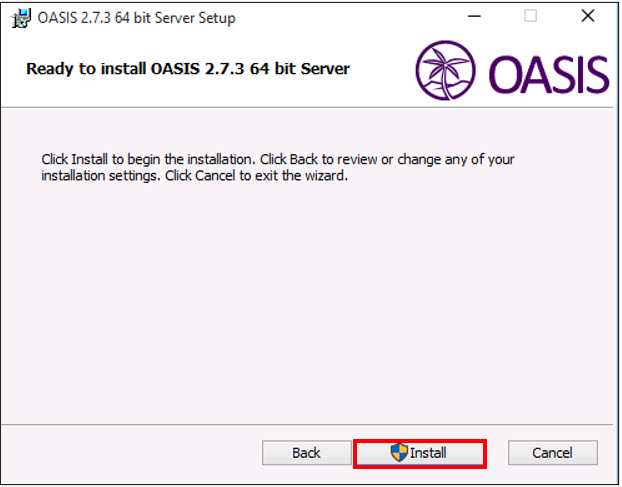This screenshot has width=622, height=487.
Task: Open the installer icon system menu
Action: 21,18
